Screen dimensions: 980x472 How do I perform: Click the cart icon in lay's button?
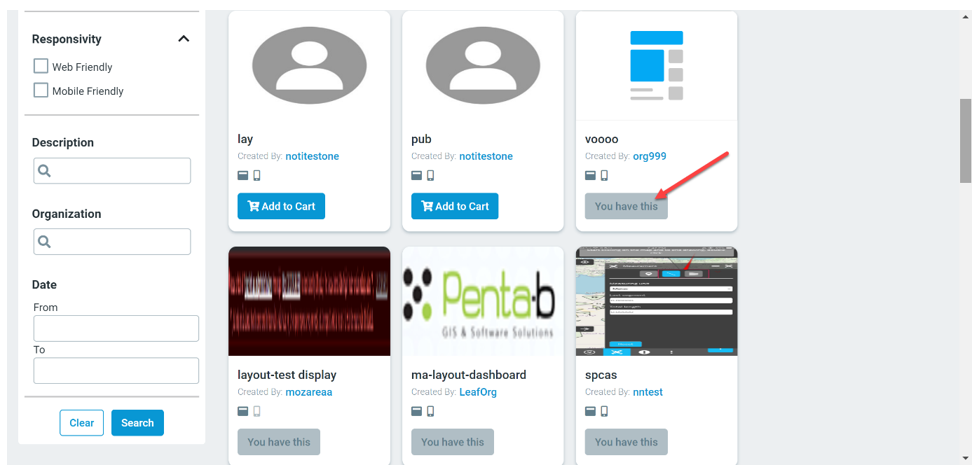coord(253,206)
